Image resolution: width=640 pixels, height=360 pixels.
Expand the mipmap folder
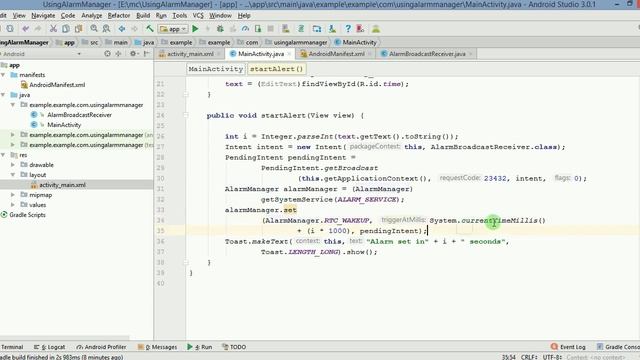(x=13, y=195)
